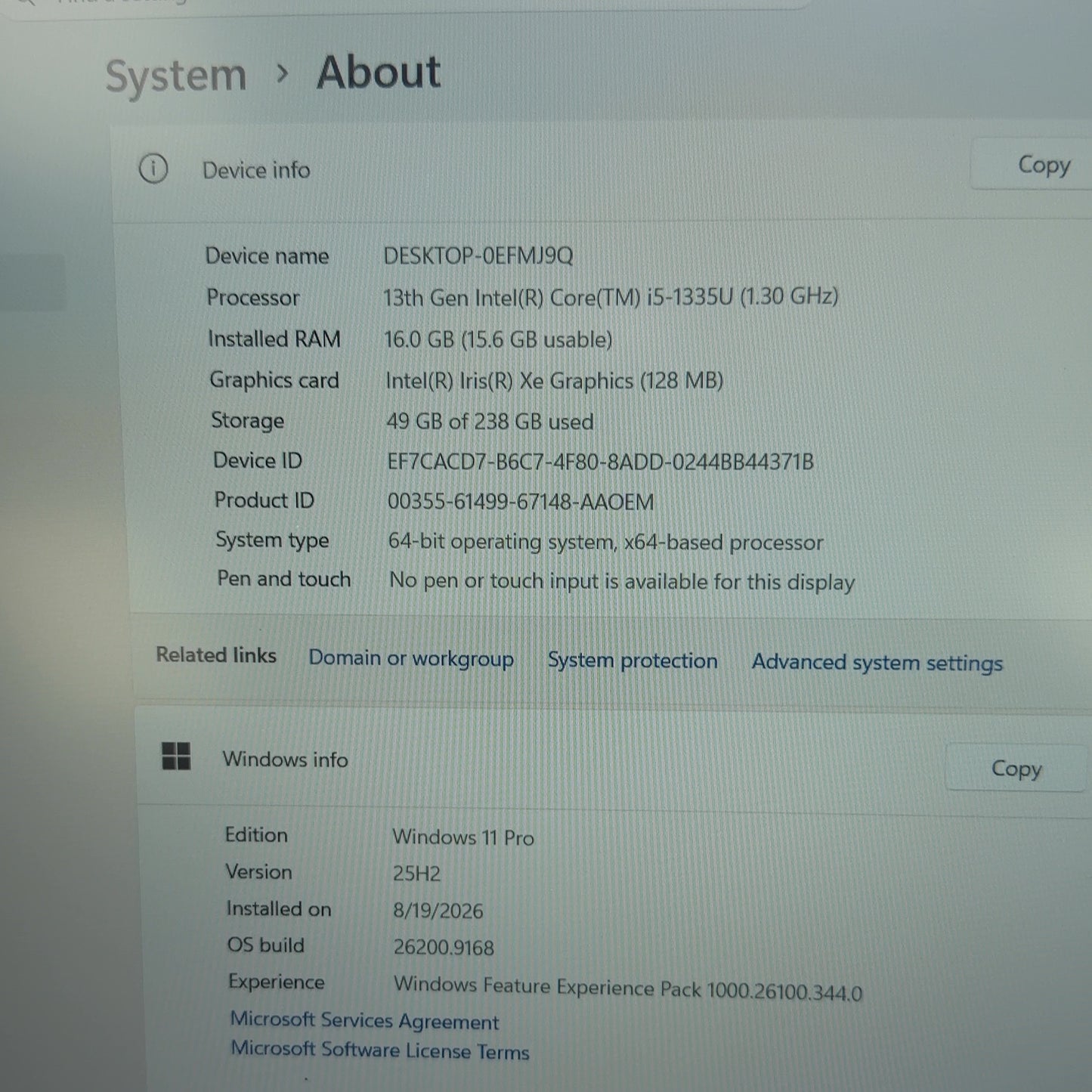
Task: Click the Device ID label
Action: (257, 460)
